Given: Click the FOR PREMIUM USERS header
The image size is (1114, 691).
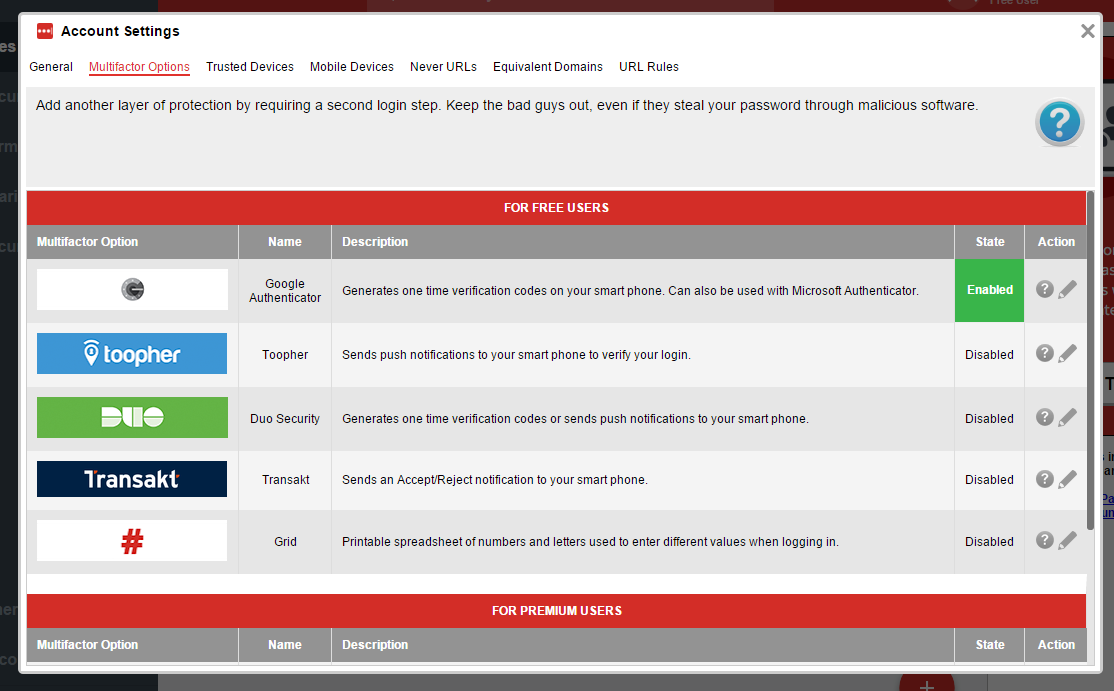Looking at the screenshot, I should pos(556,610).
